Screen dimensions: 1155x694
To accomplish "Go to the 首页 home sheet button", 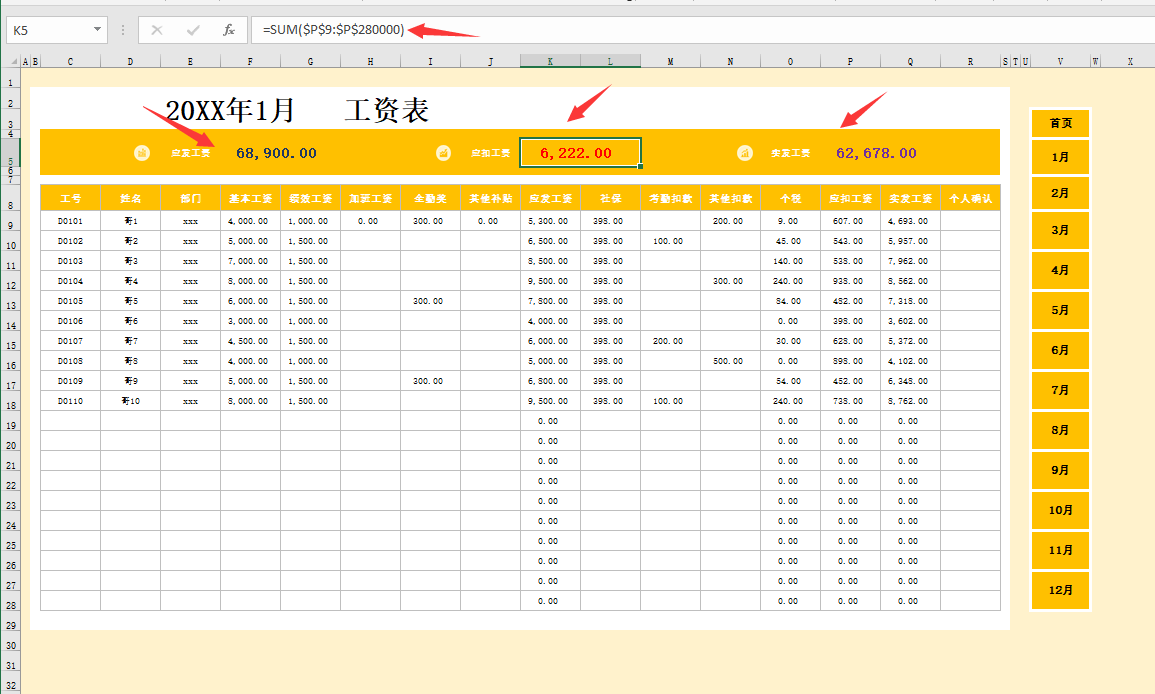I will (1060, 123).
